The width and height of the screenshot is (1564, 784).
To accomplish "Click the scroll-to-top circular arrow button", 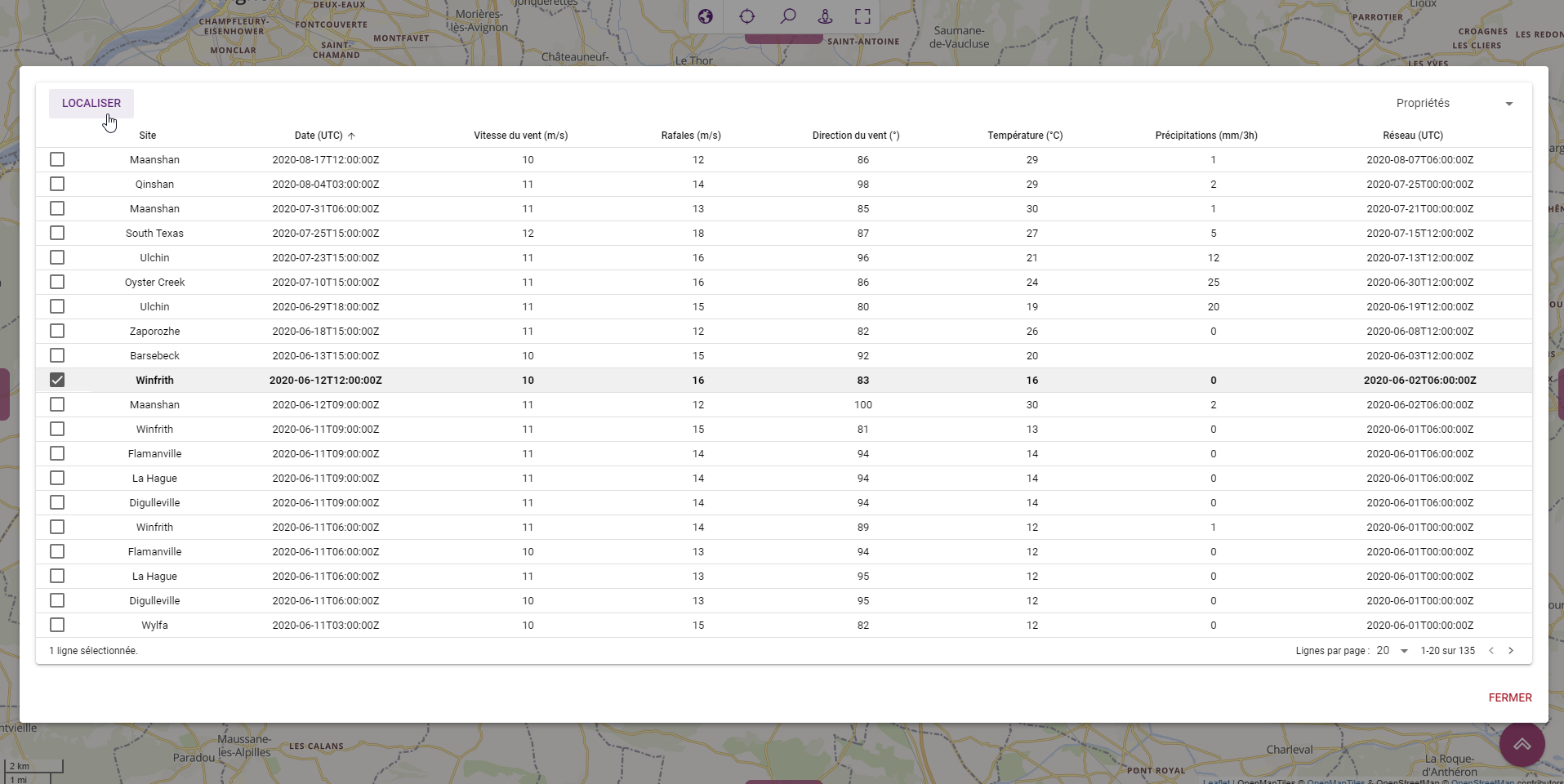I will (1522, 744).
